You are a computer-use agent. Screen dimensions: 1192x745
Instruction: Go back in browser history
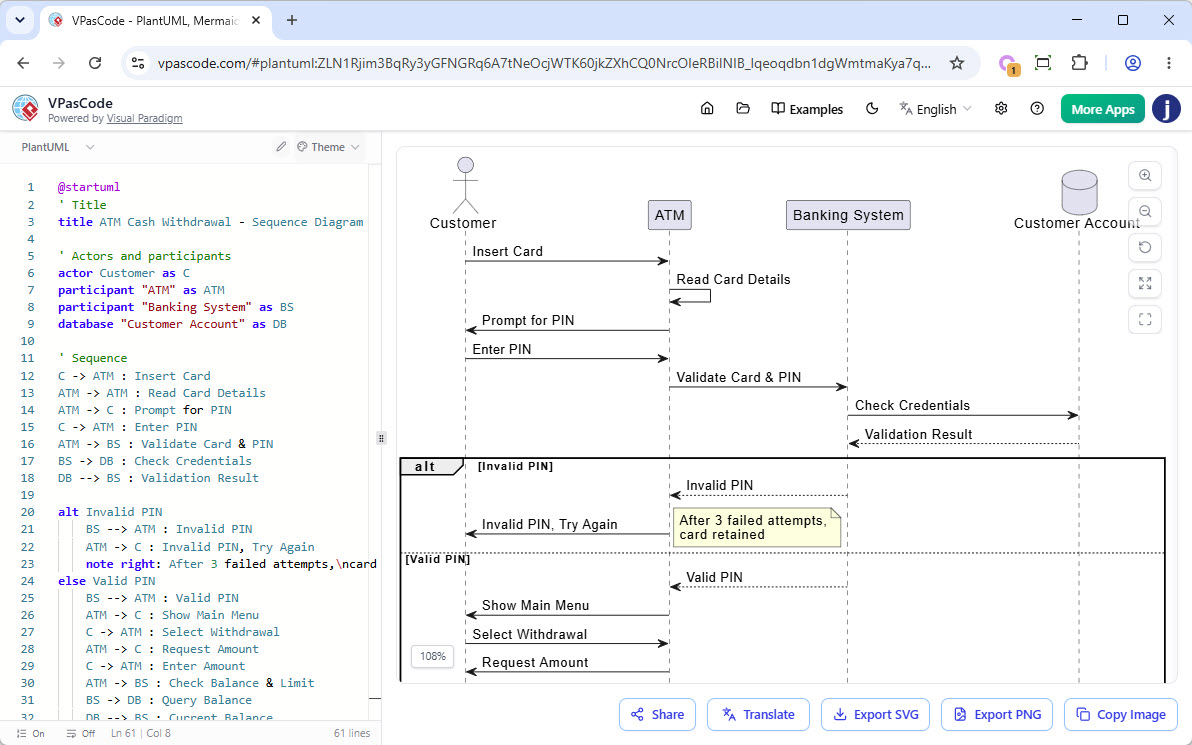[23, 63]
